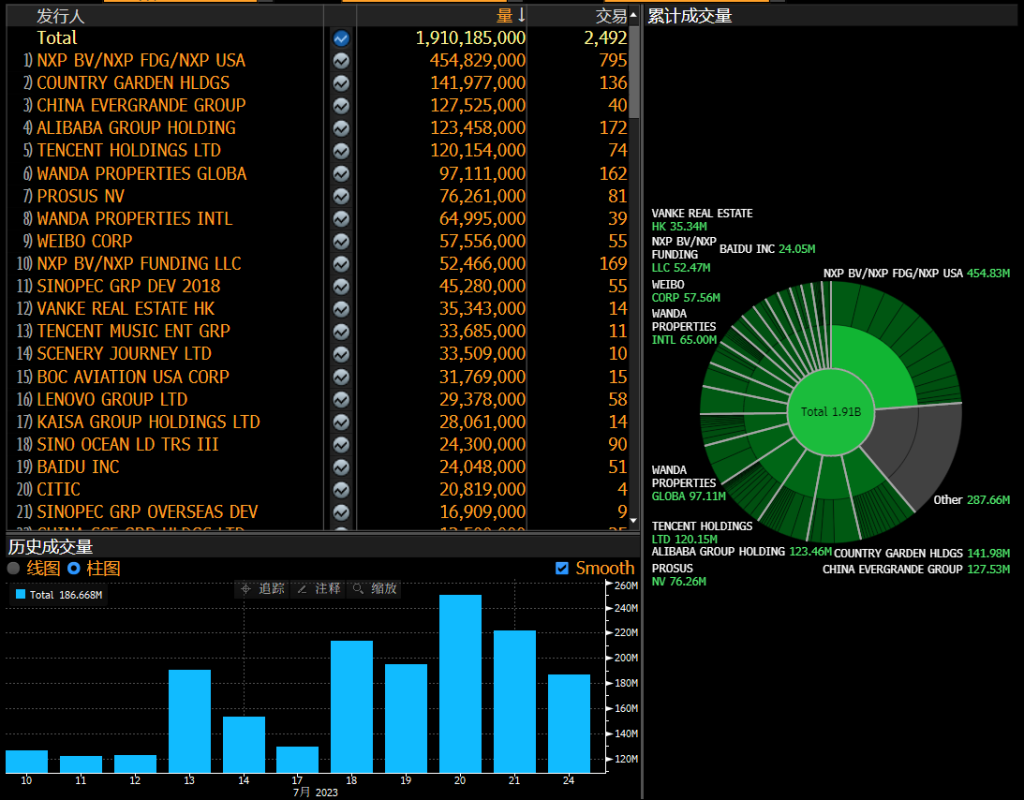This screenshot has width=1024, height=800.
Task: Activate the 缩放 zoom magnifier tool
Action: (x=375, y=589)
